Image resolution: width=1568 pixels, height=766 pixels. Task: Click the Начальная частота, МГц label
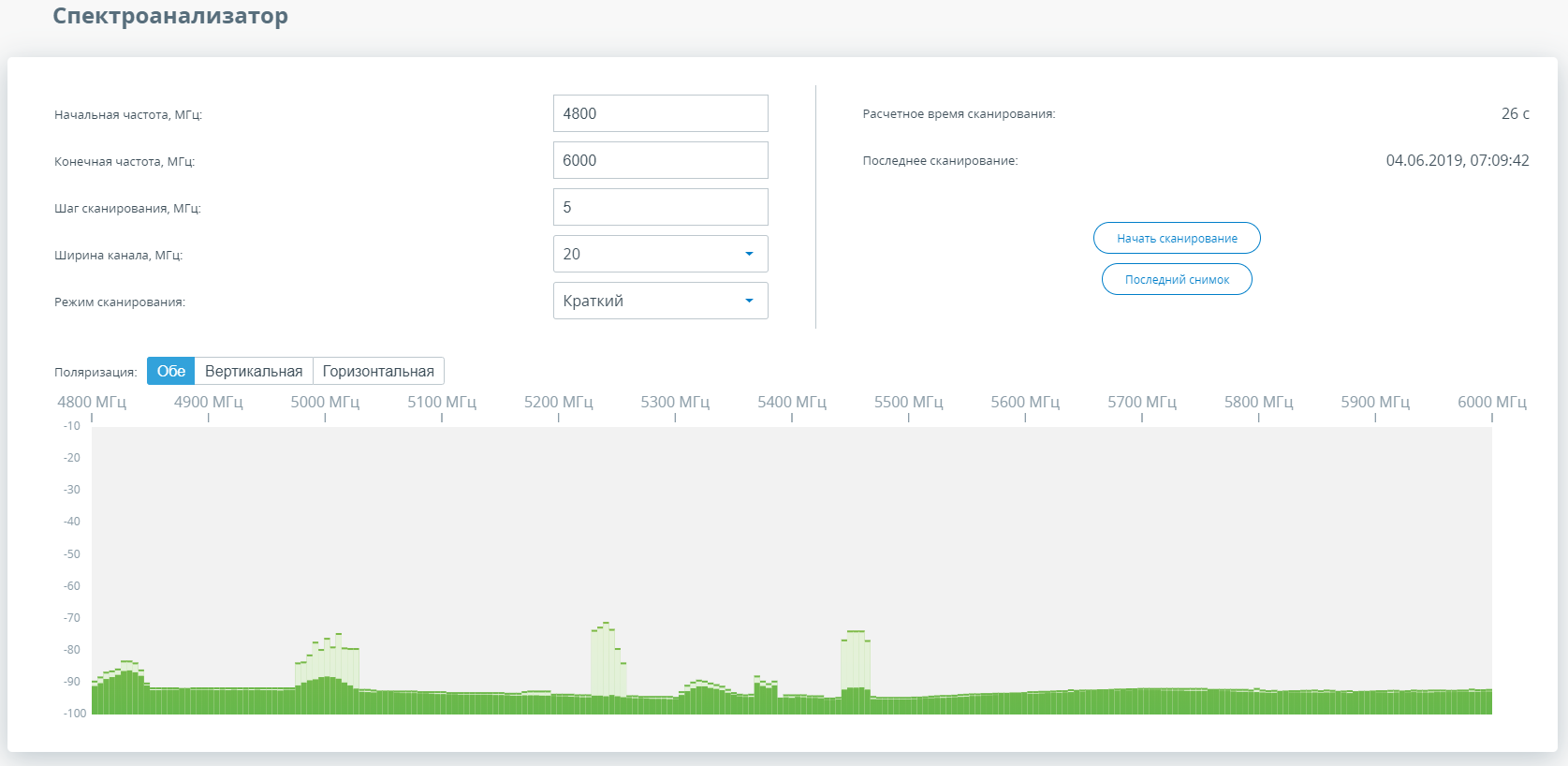(128, 114)
